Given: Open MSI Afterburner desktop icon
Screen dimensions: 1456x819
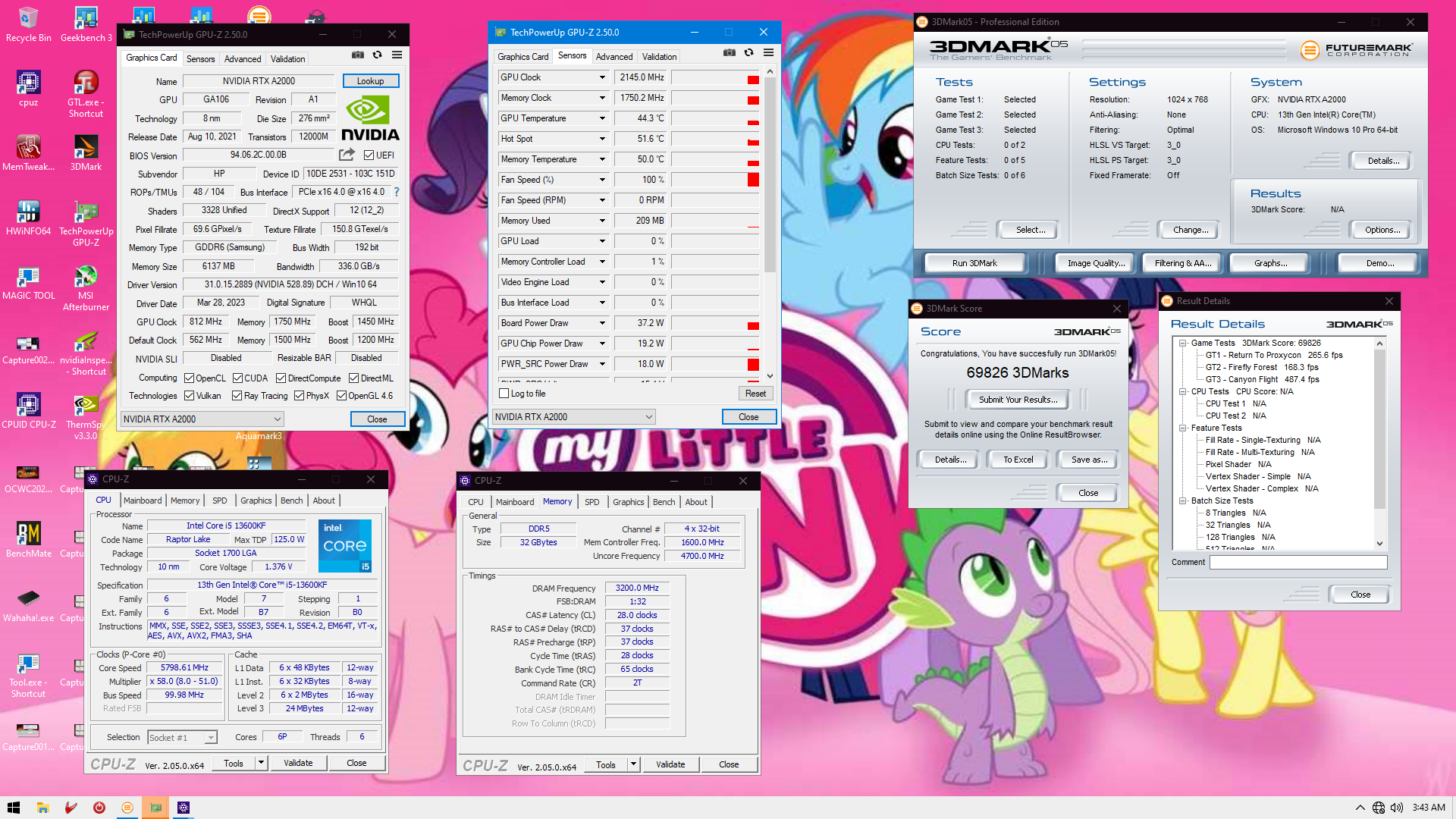Looking at the screenshot, I should click(x=86, y=287).
